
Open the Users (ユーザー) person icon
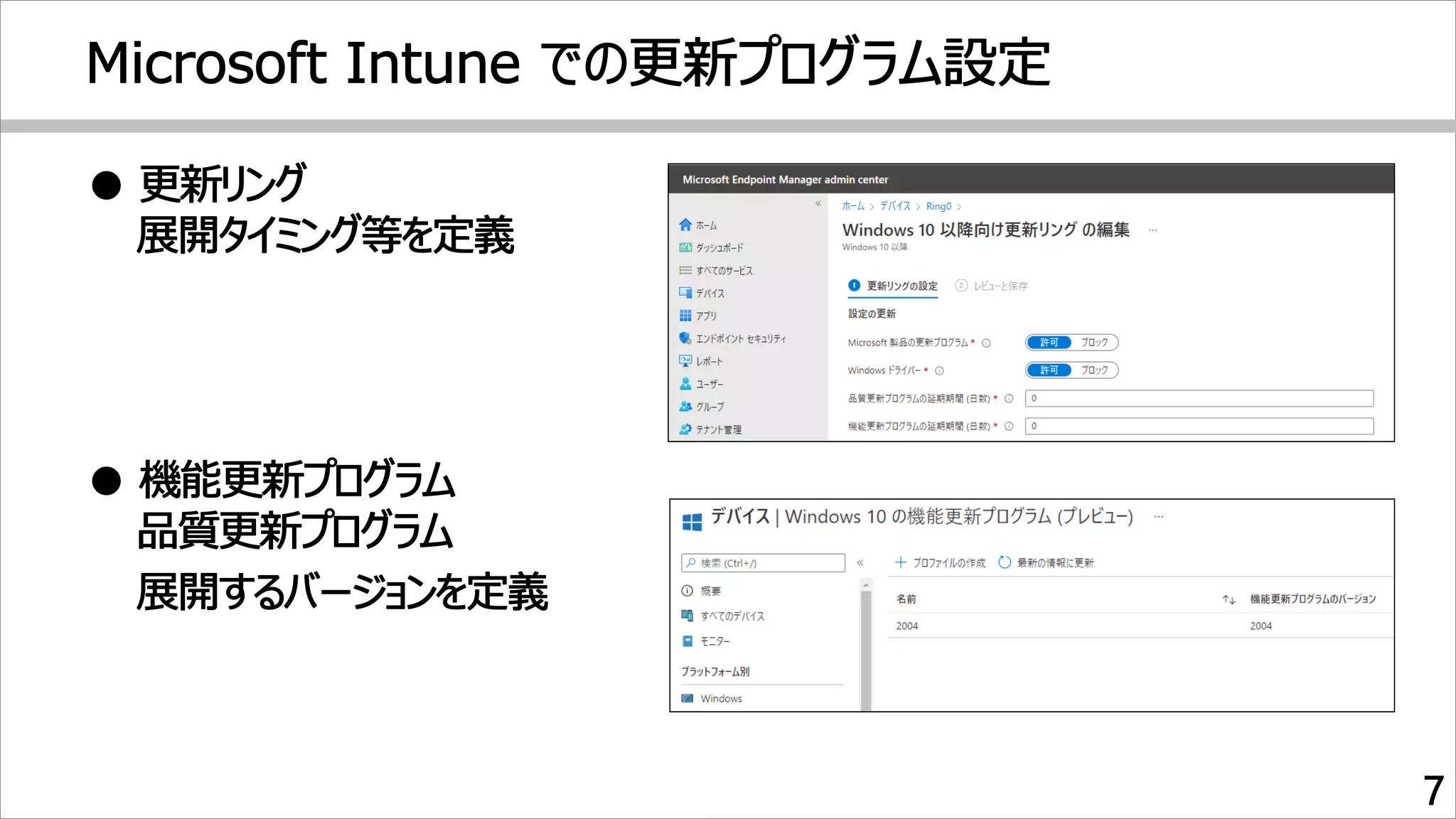(x=685, y=384)
